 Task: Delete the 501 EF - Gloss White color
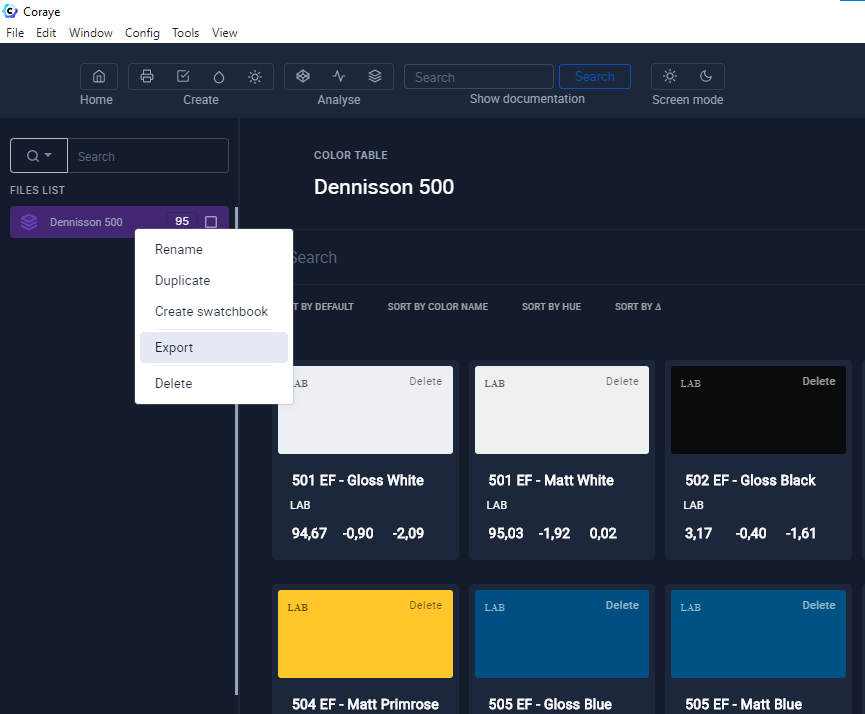[425, 381]
